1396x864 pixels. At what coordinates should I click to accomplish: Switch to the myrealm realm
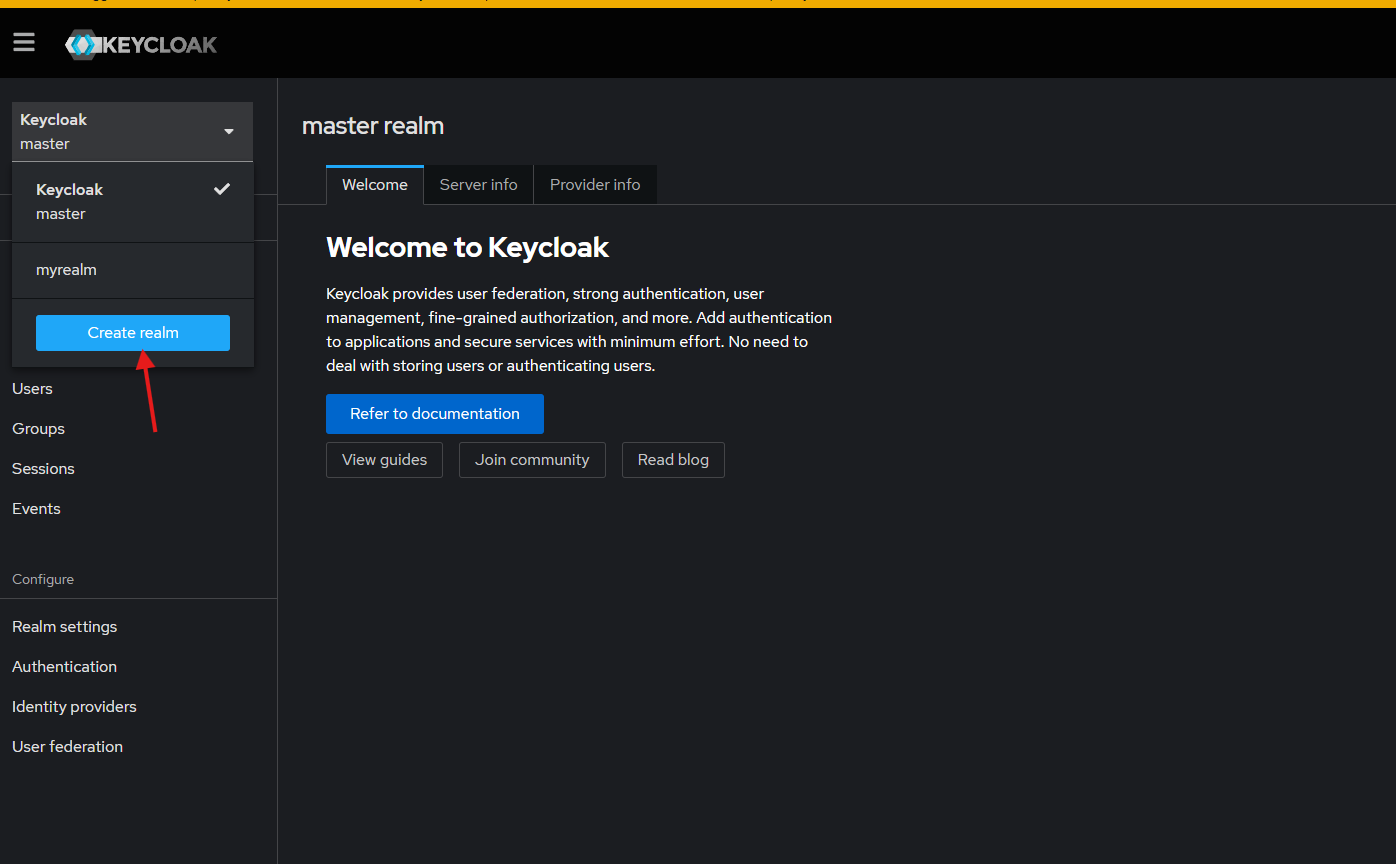point(133,270)
